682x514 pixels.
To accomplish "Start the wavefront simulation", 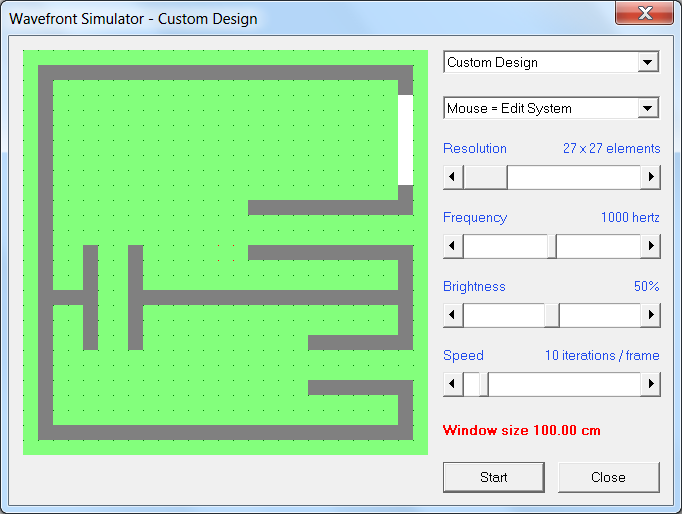I will [x=494, y=477].
